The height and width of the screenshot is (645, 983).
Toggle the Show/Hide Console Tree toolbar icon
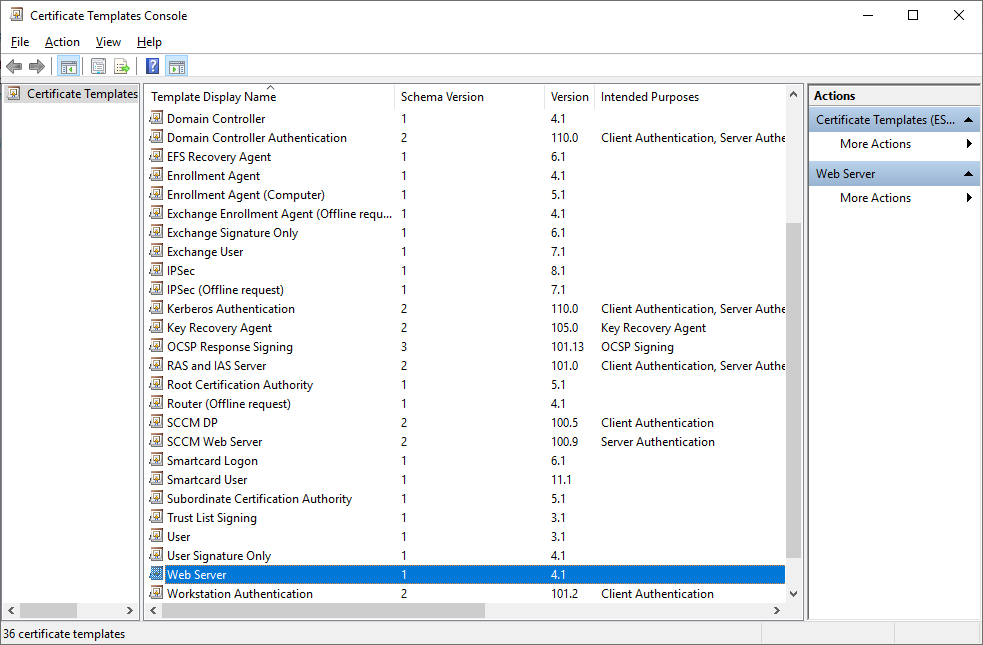coord(68,66)
